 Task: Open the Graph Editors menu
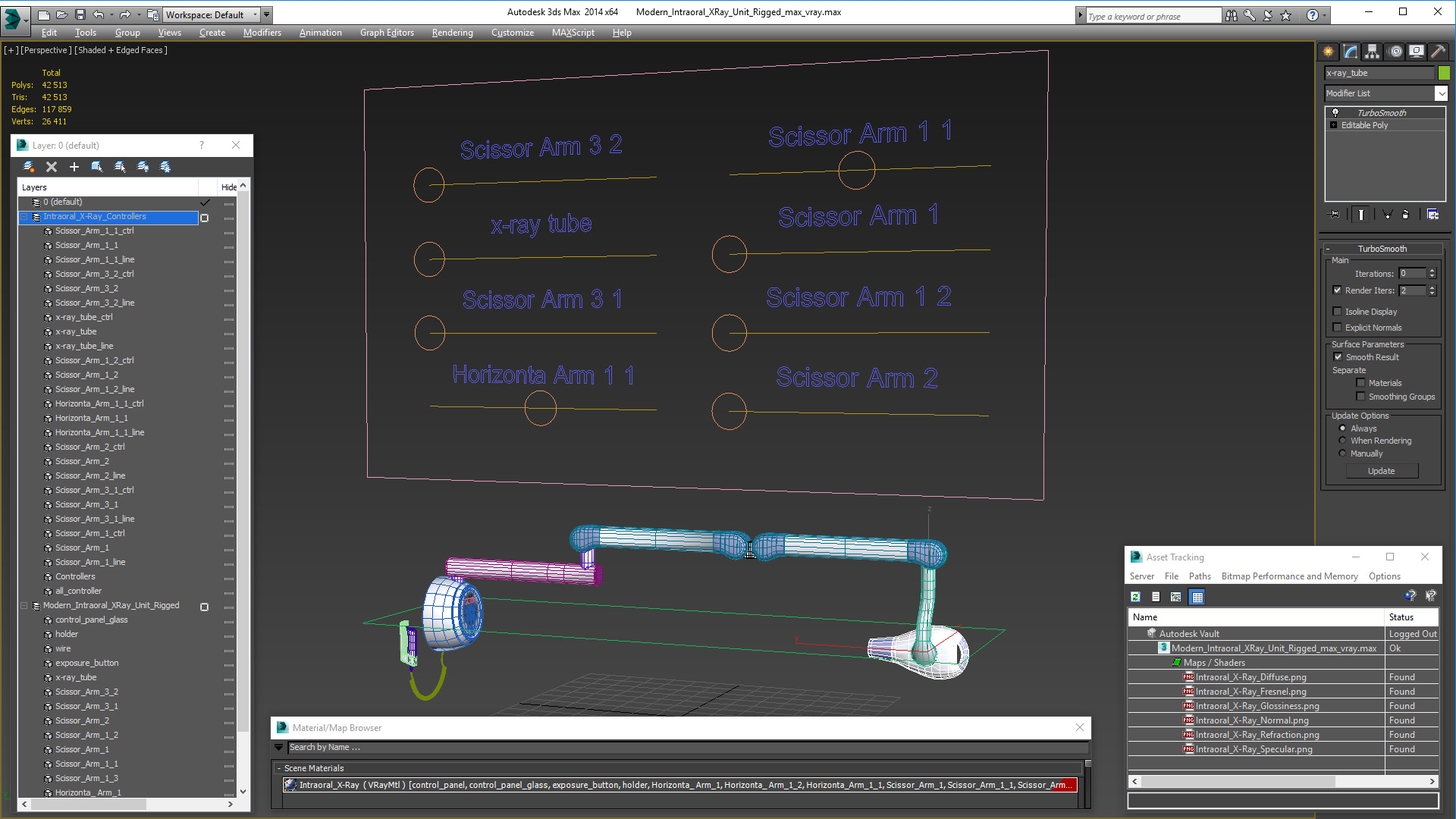[387, 33]
